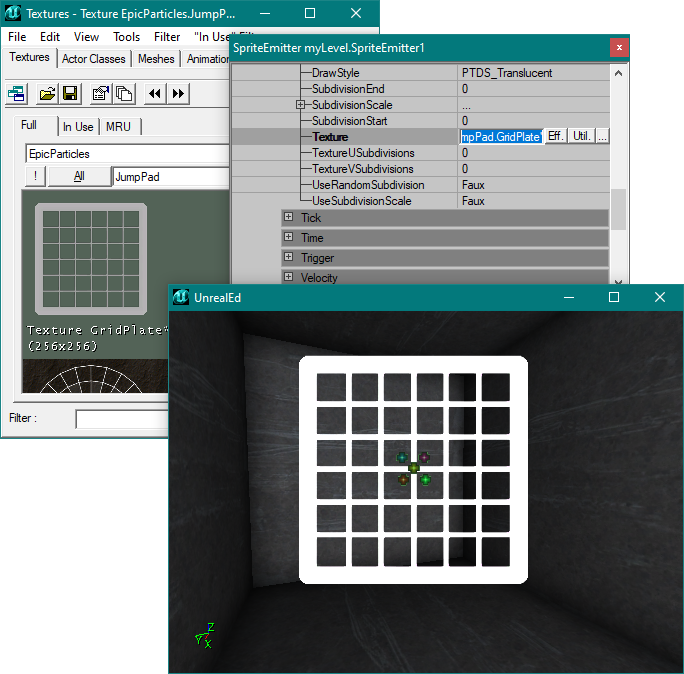This screenshot has height=674, width=684.
Task: Select the green actor sprite icon in the viewport
Action: pyautogui.click(x=425, y=480)
